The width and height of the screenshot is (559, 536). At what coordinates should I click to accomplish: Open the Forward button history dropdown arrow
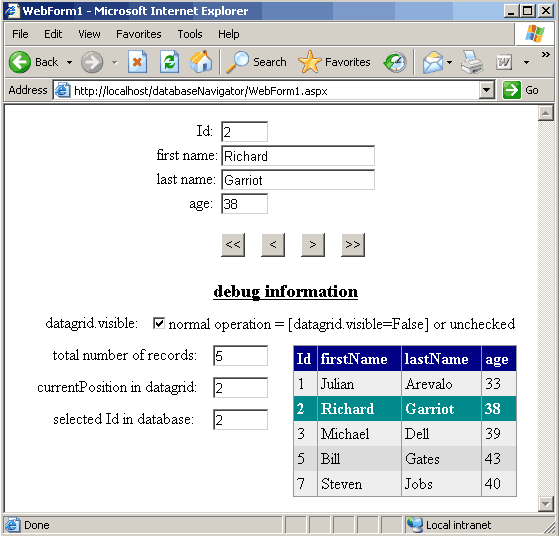[x=114, y=62]
